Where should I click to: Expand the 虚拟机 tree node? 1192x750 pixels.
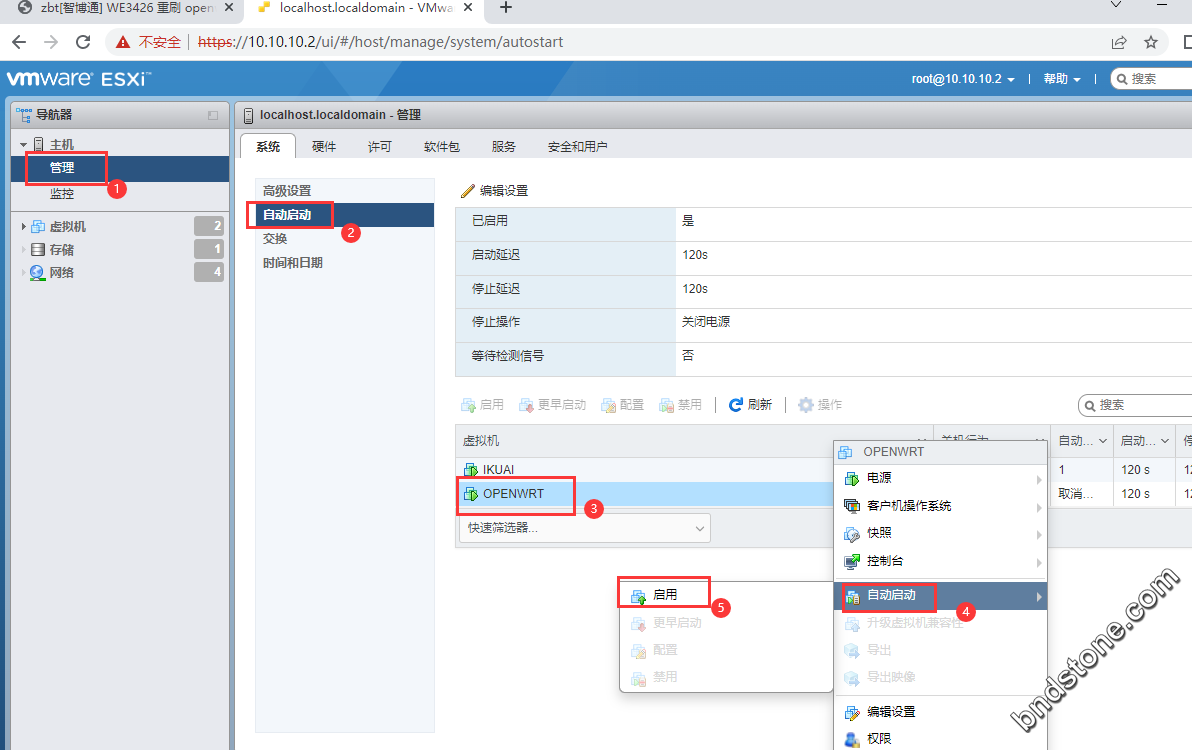coord(24,226)
